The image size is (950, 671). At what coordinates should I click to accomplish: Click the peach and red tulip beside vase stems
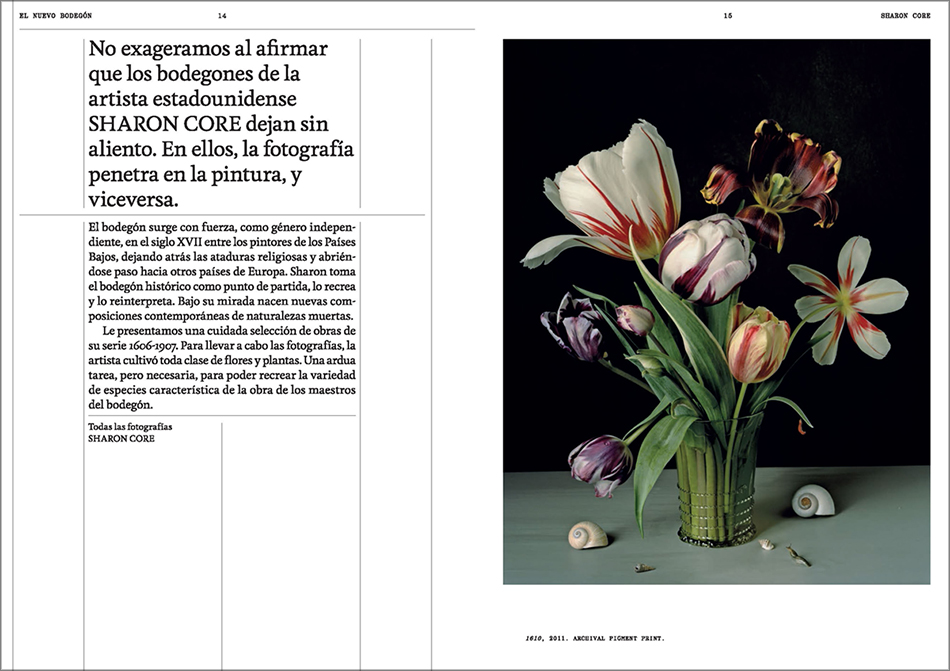pyautogui.click(x=758, y=342)
